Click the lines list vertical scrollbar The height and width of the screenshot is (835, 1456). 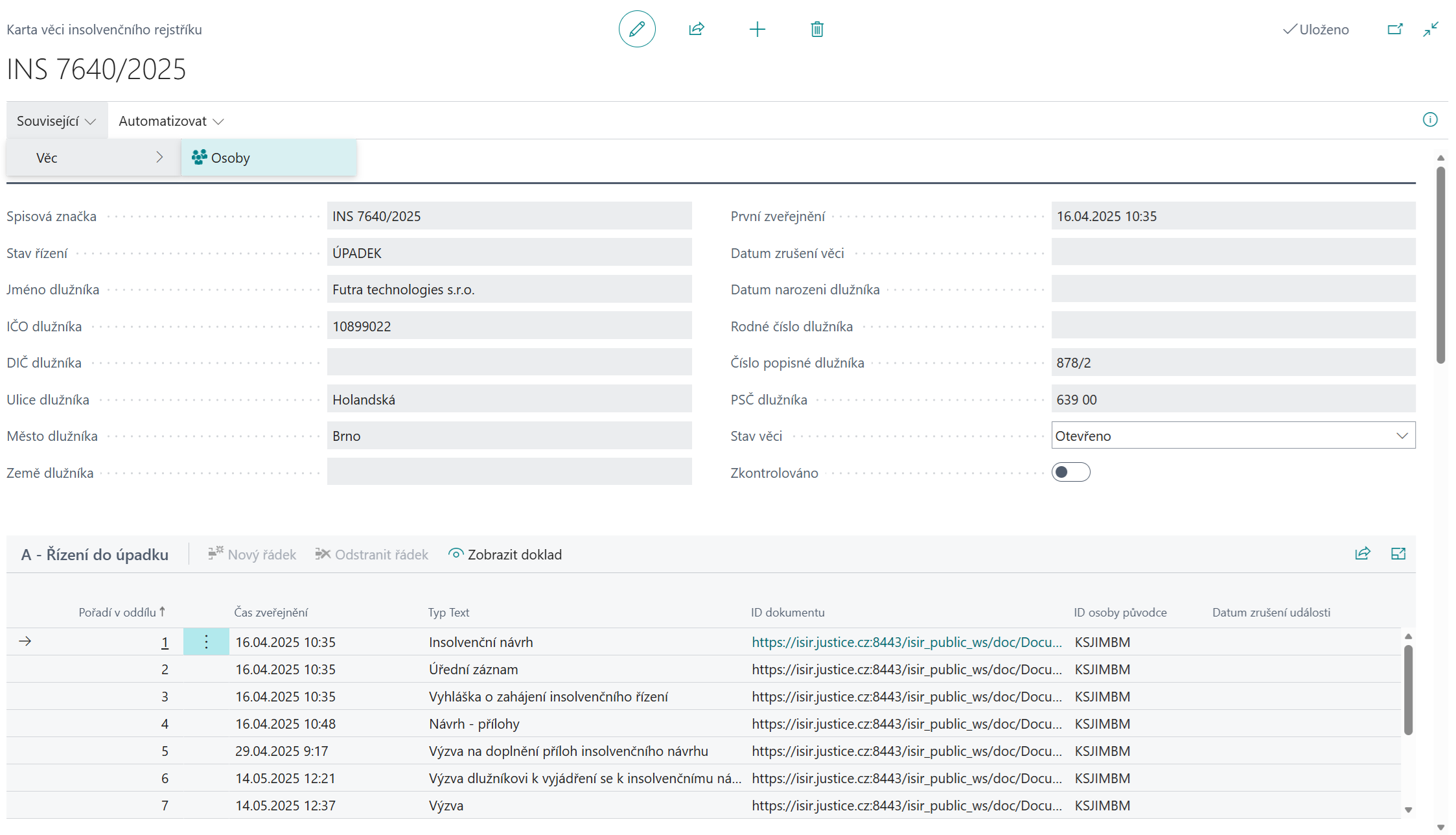click(x=1407, y=690)
